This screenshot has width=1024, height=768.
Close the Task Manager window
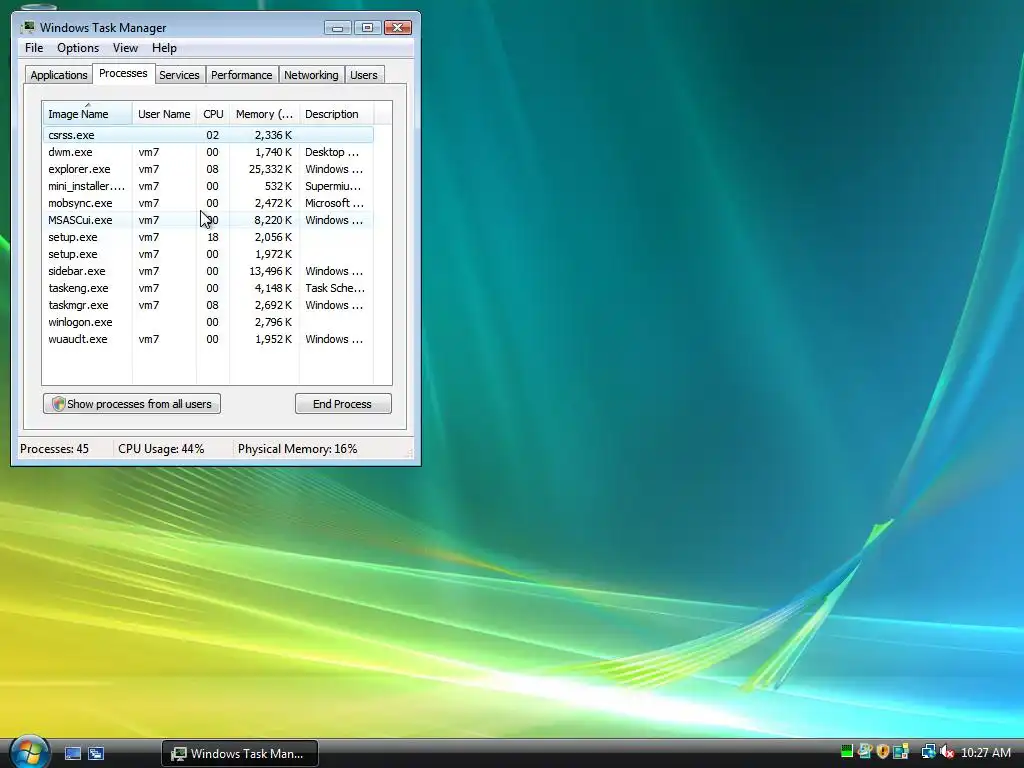click(x=397, y=27)
